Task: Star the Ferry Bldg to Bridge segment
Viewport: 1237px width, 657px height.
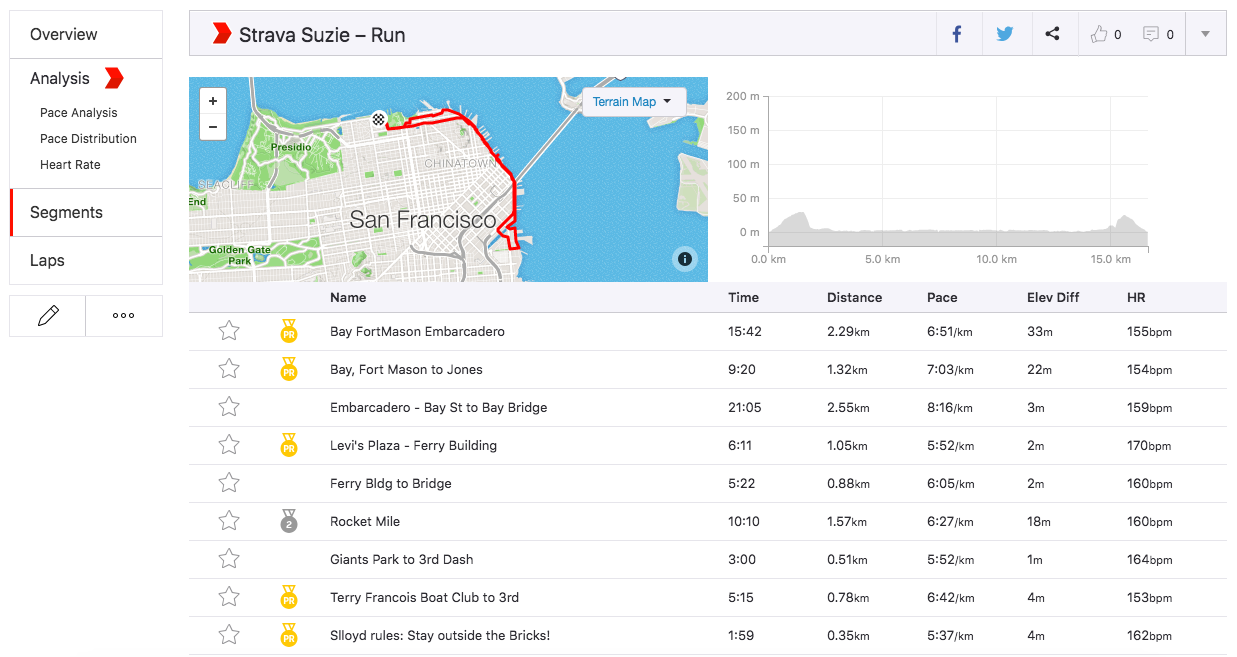Action: coord(229,483)
